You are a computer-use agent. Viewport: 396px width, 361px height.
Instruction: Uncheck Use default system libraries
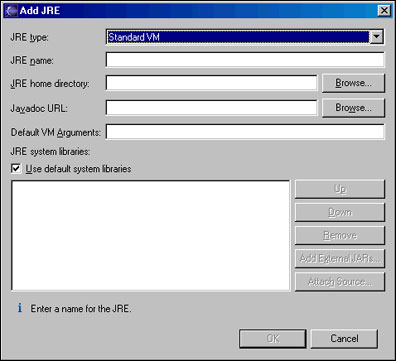(x=16, y=169)
